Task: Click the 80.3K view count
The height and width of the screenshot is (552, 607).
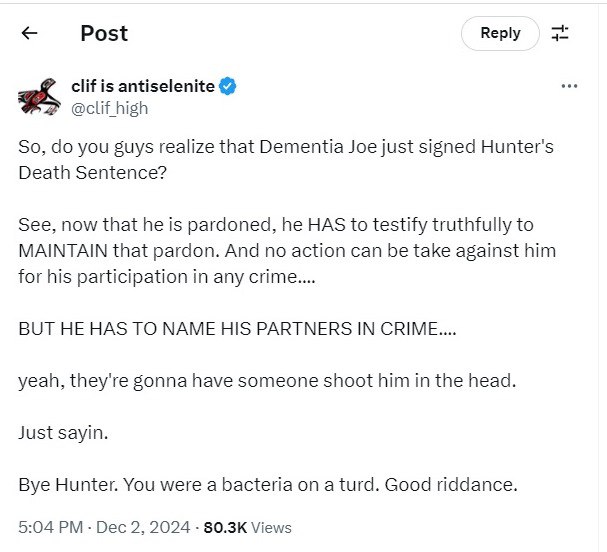Action: pos(225,527)
